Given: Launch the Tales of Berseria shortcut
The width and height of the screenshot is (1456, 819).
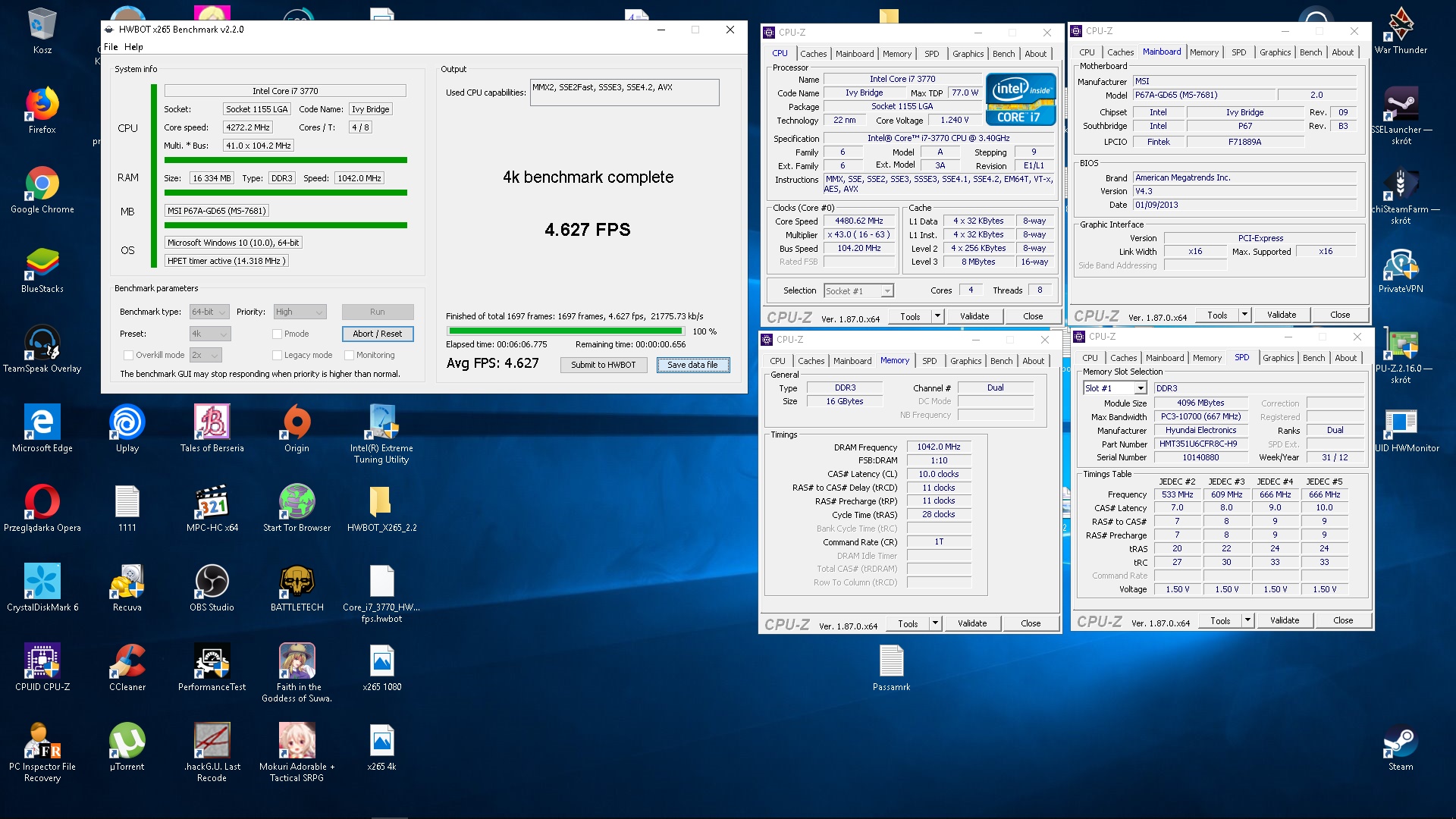Looking at the screenshot, I should click(x=212, y=429).
